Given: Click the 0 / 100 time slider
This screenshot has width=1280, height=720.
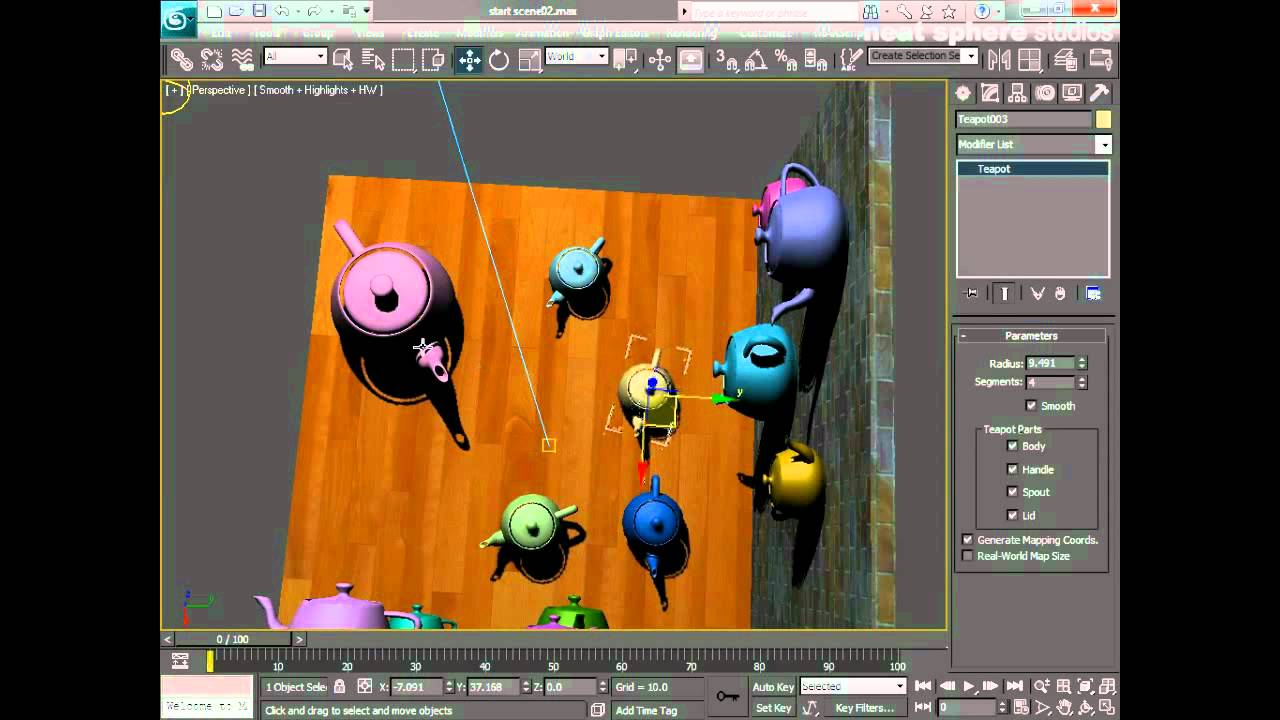Looking at the screenshot, I should coord(233,639).
